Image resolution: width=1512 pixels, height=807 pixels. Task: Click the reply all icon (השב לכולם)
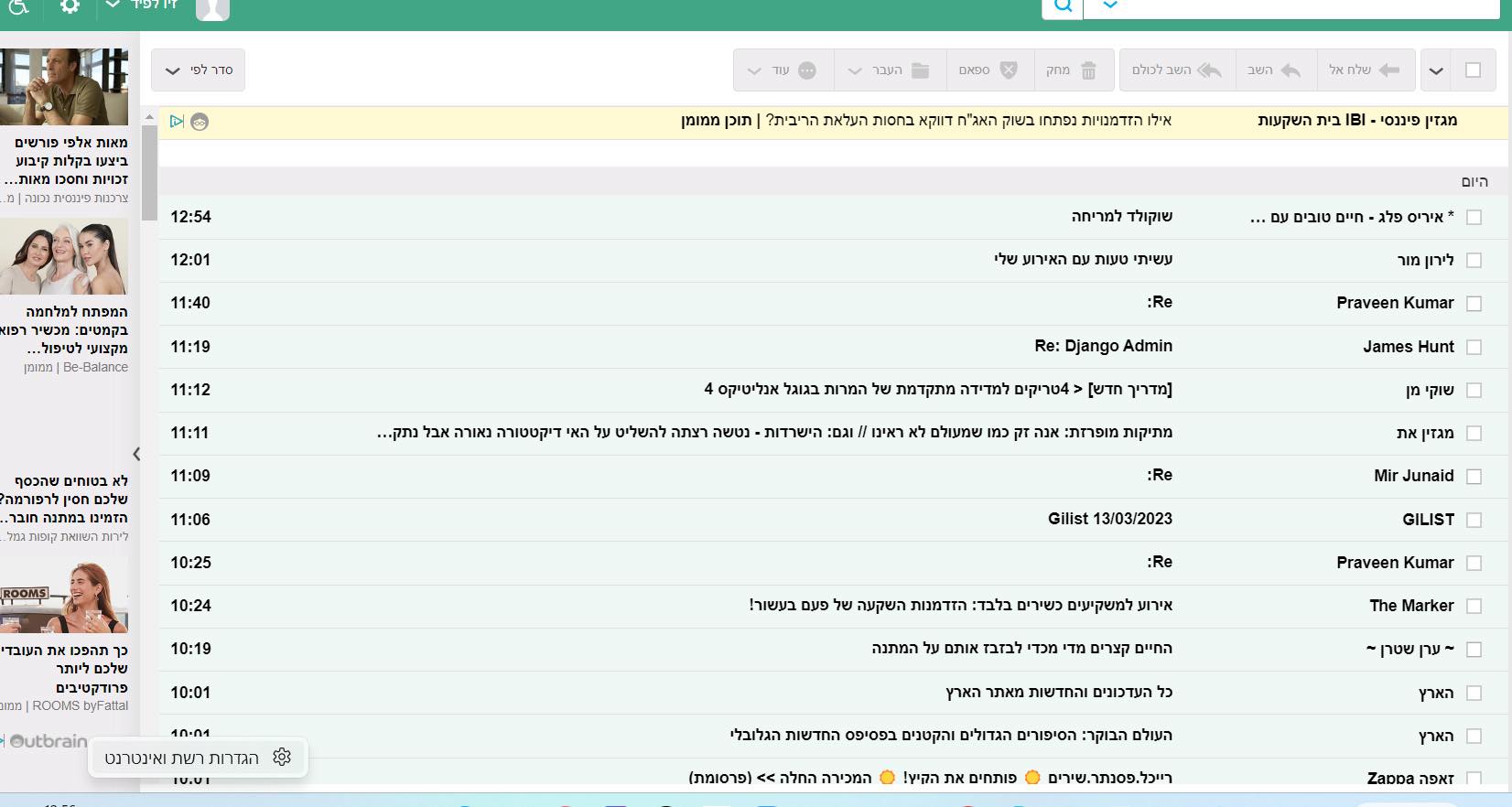click(1209, 70)
